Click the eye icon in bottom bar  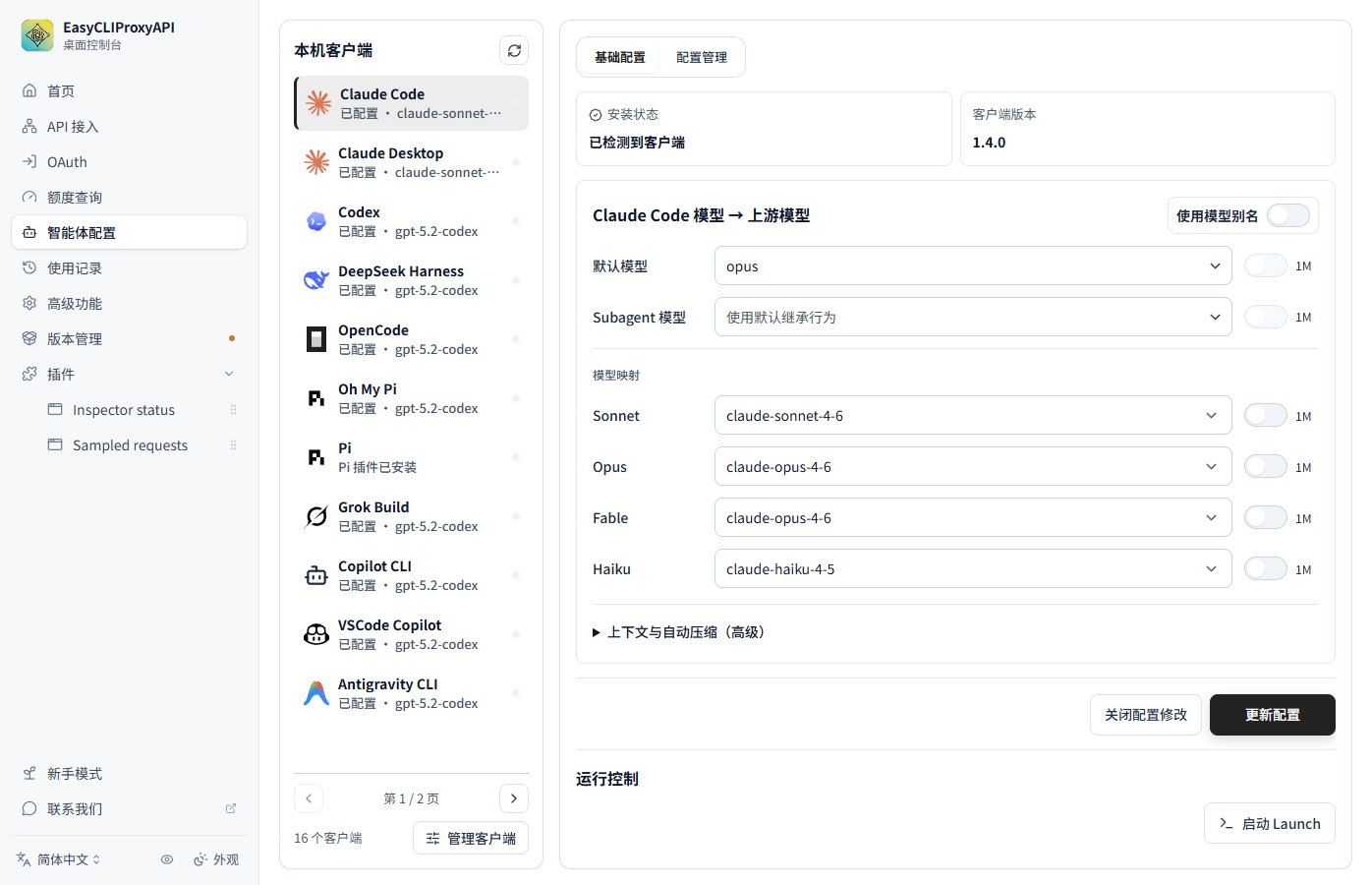pos(167,859)
